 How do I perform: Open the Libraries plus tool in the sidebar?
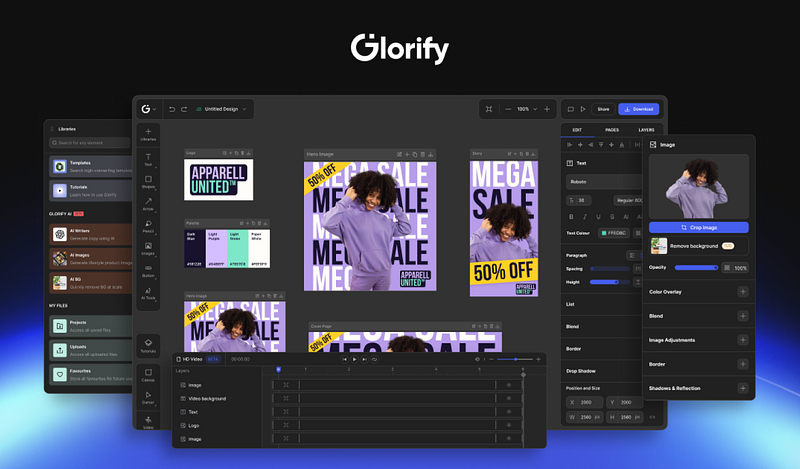coord(148,134)
